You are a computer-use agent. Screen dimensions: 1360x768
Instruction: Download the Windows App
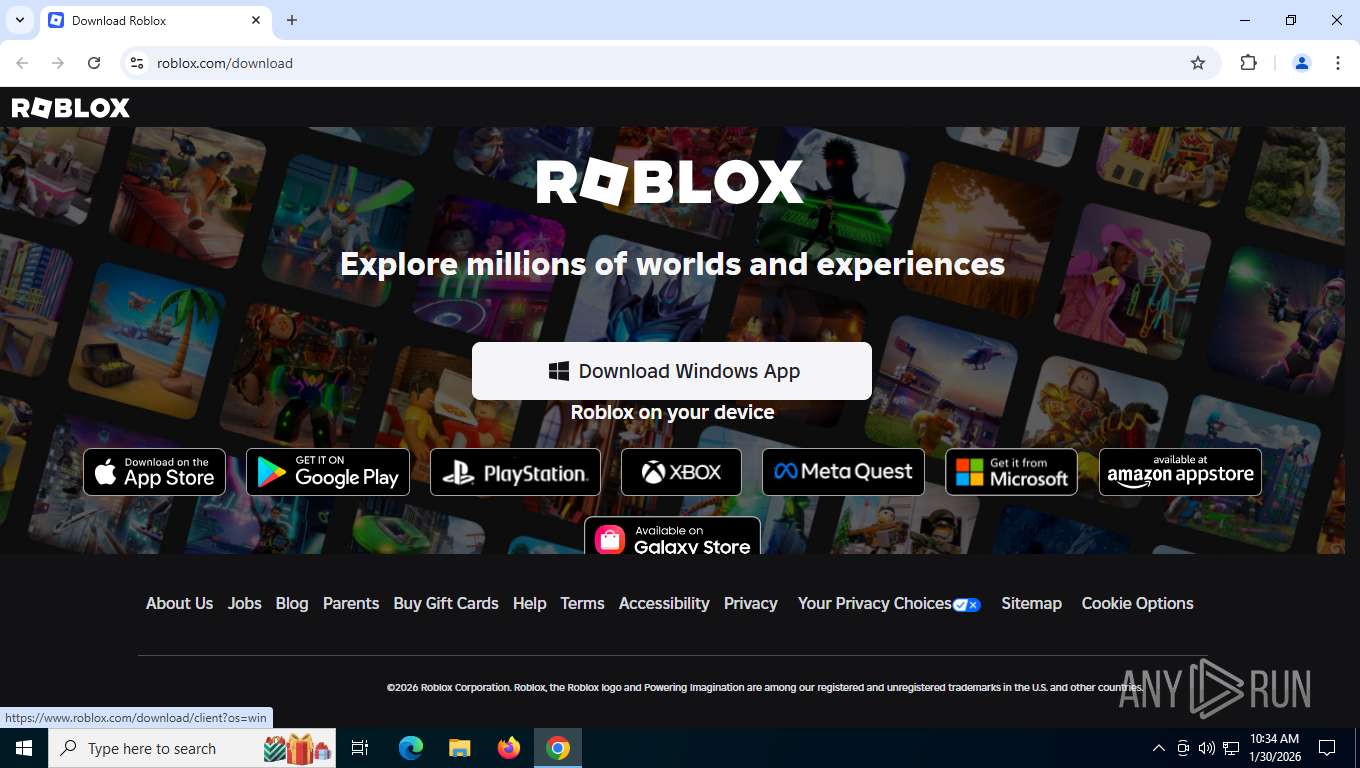(672, 371)
